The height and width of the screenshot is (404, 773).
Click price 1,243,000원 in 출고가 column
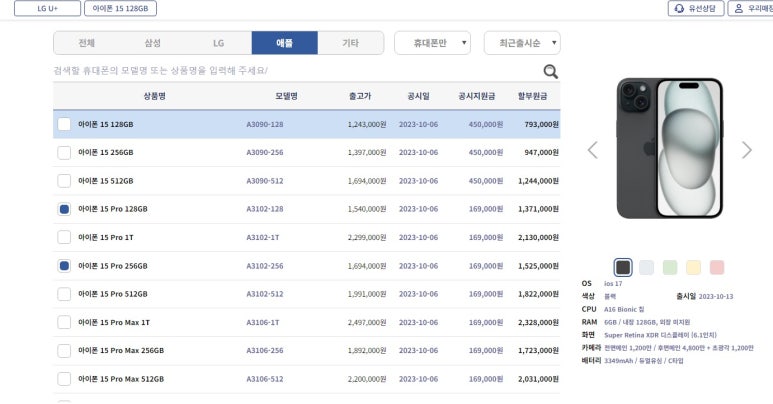pyautogui.click(x=367, y=124)
